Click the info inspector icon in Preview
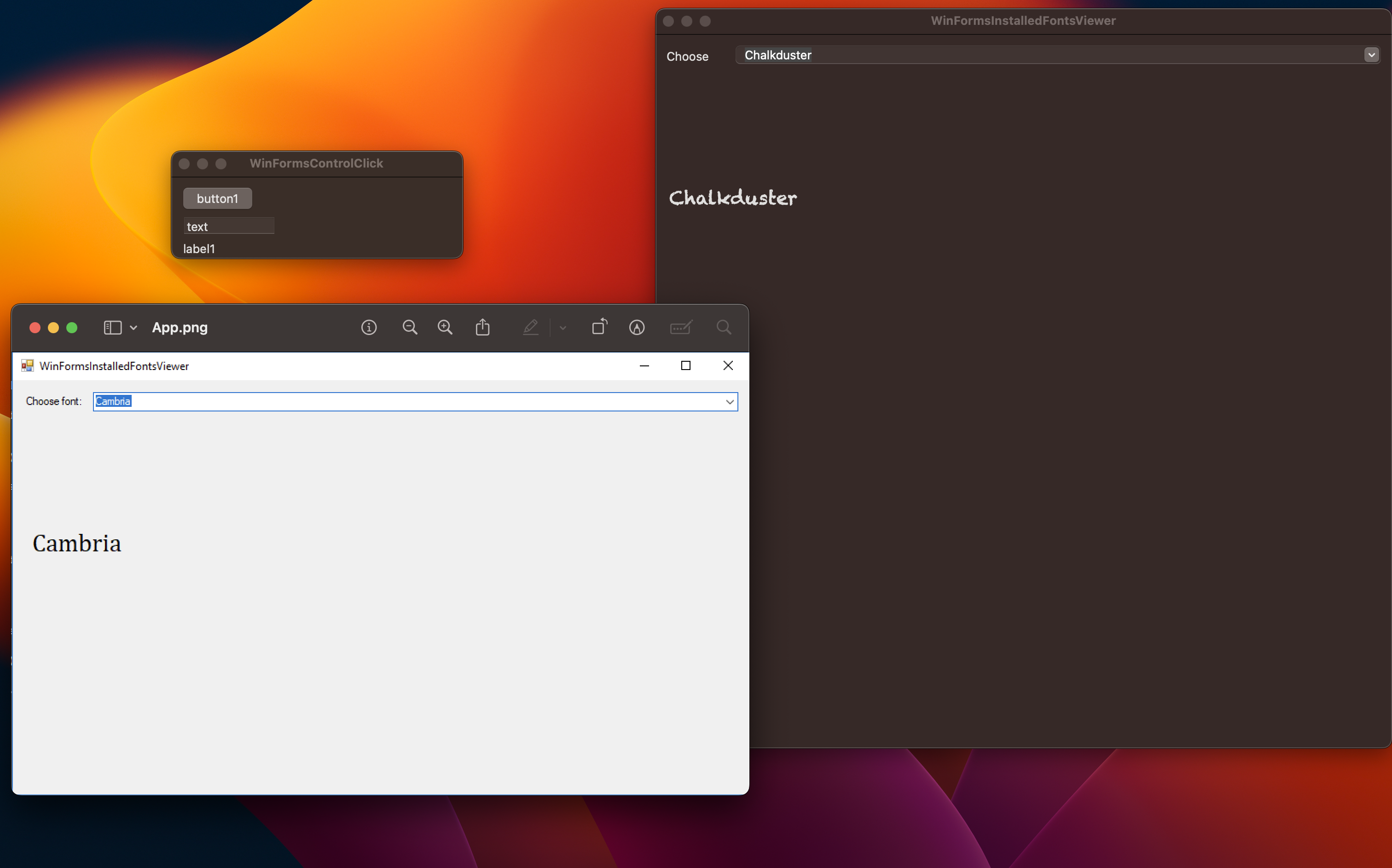 coord(369,327)
